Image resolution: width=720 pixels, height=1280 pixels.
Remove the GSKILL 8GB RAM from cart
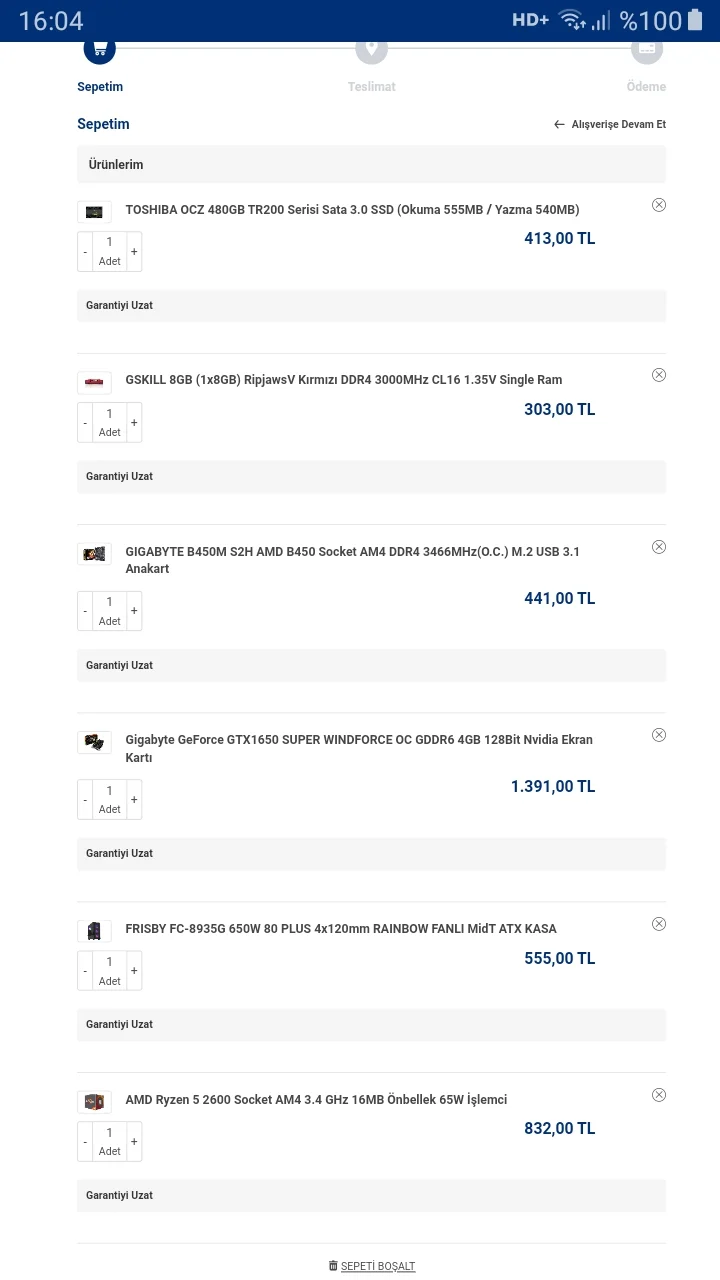point(659,375)
